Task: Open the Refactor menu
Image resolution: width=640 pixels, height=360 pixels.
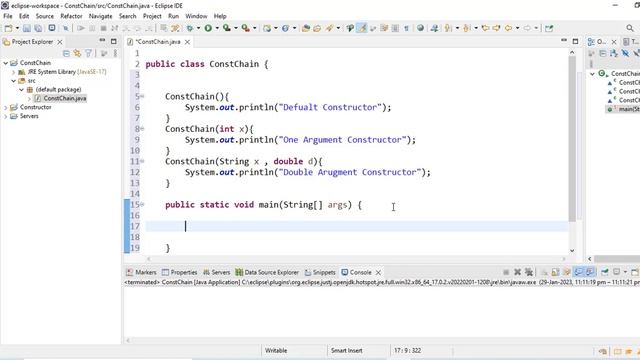Action: coord(71,16)
